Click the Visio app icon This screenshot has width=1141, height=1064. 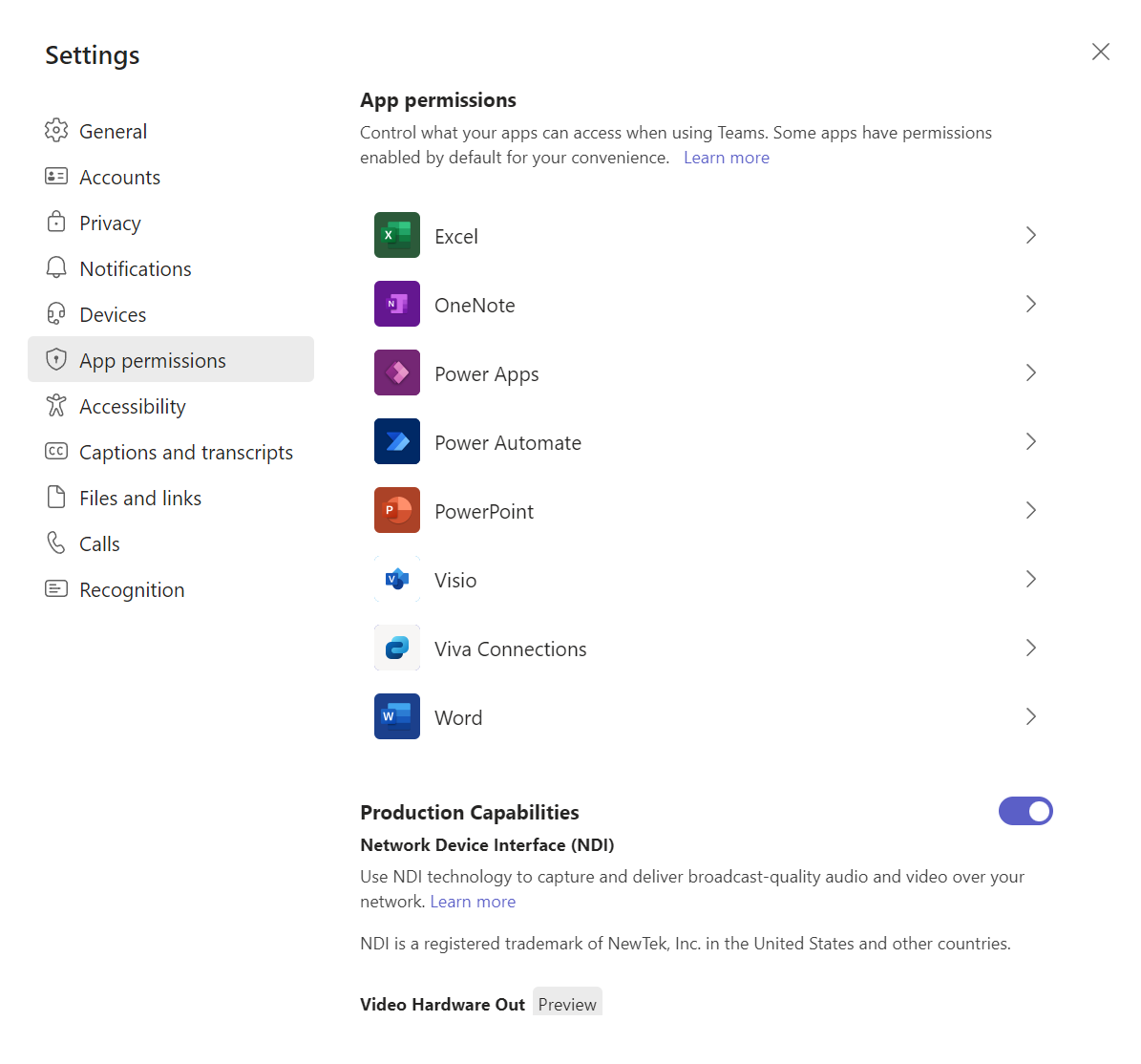pos(396,580)
